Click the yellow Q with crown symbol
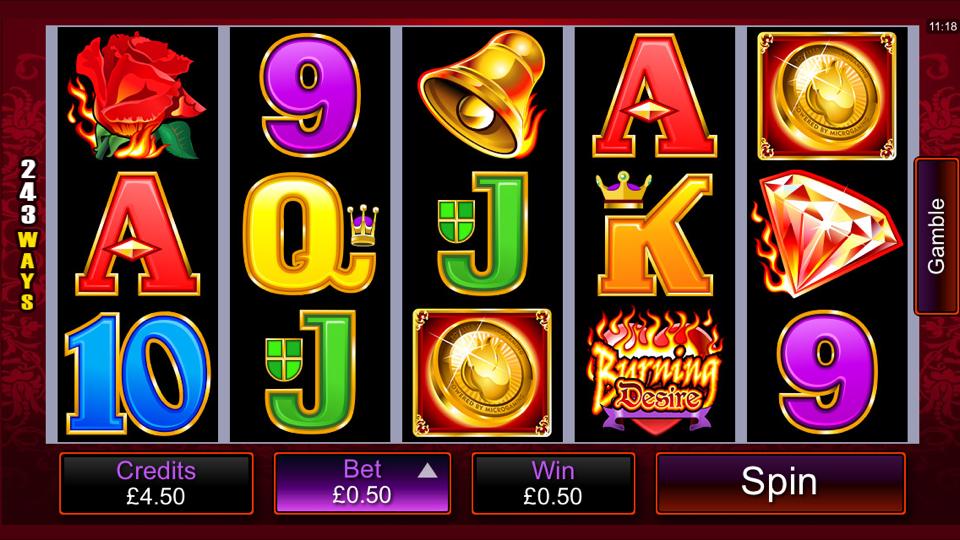This screenshot has width=960, height=540. click(x=310, y=233)
